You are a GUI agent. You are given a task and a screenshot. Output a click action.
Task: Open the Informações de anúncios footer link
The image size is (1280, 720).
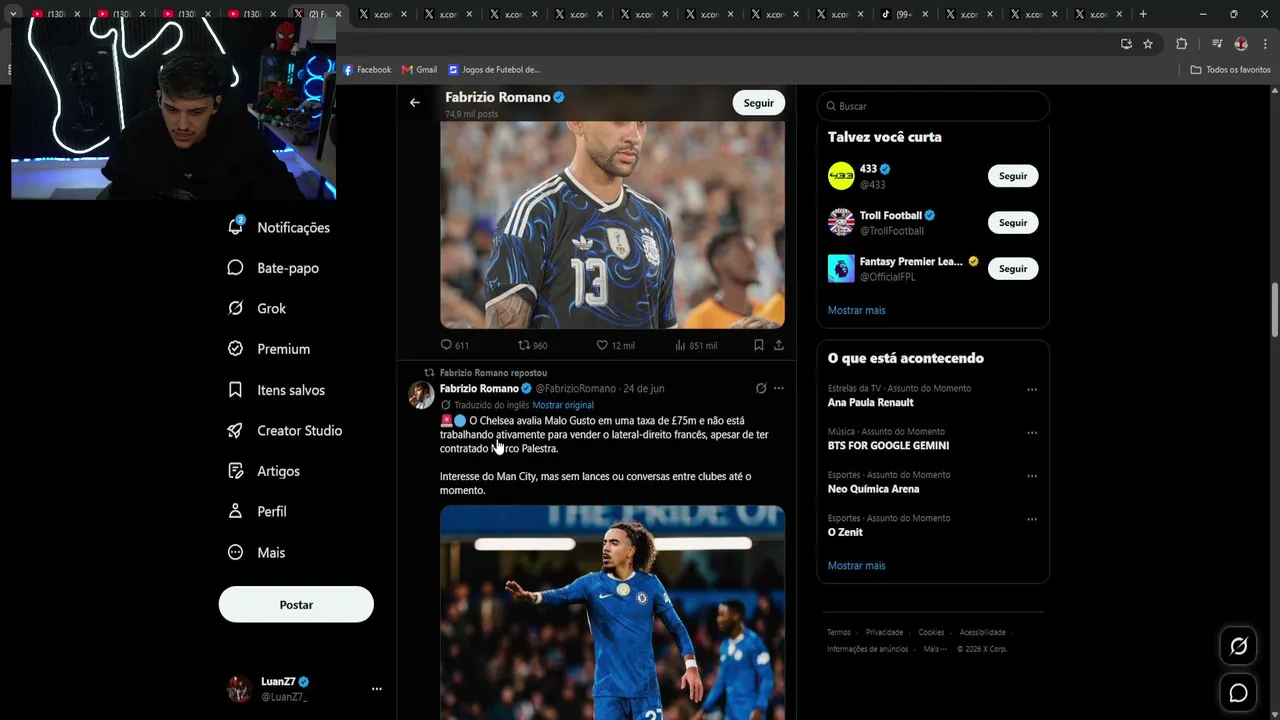click(x=868, y=649)
